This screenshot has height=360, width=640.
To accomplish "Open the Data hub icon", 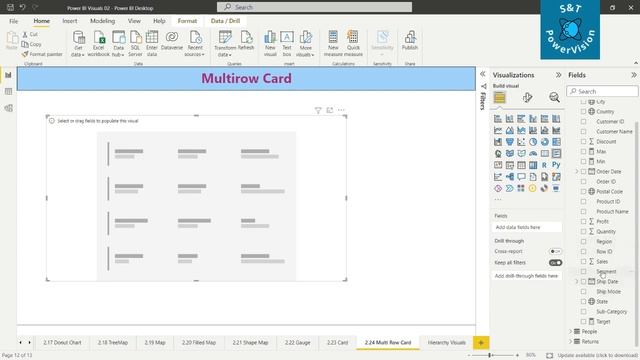I will 118,44.
